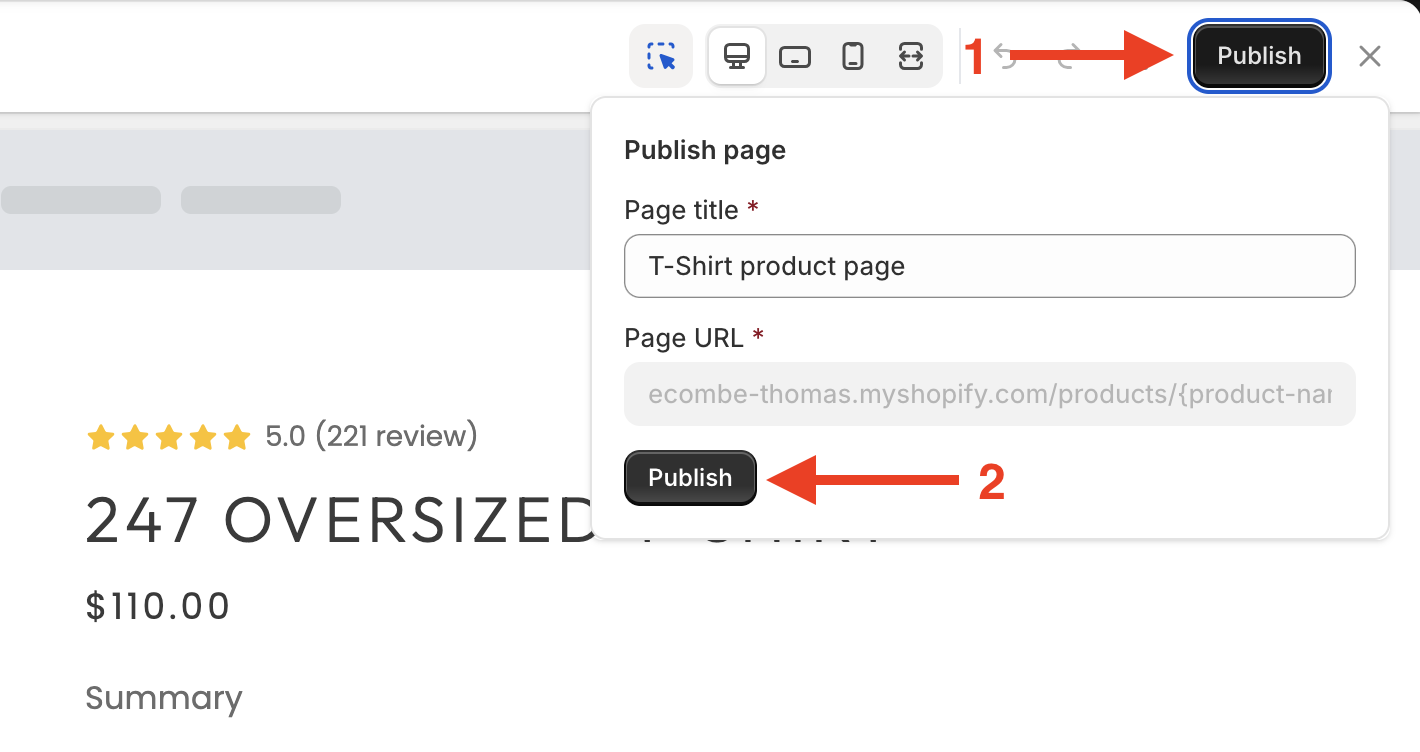Confirm with Publish button inside popup
This screenshot has height=752, width=1420.
(x=690, y=478)
